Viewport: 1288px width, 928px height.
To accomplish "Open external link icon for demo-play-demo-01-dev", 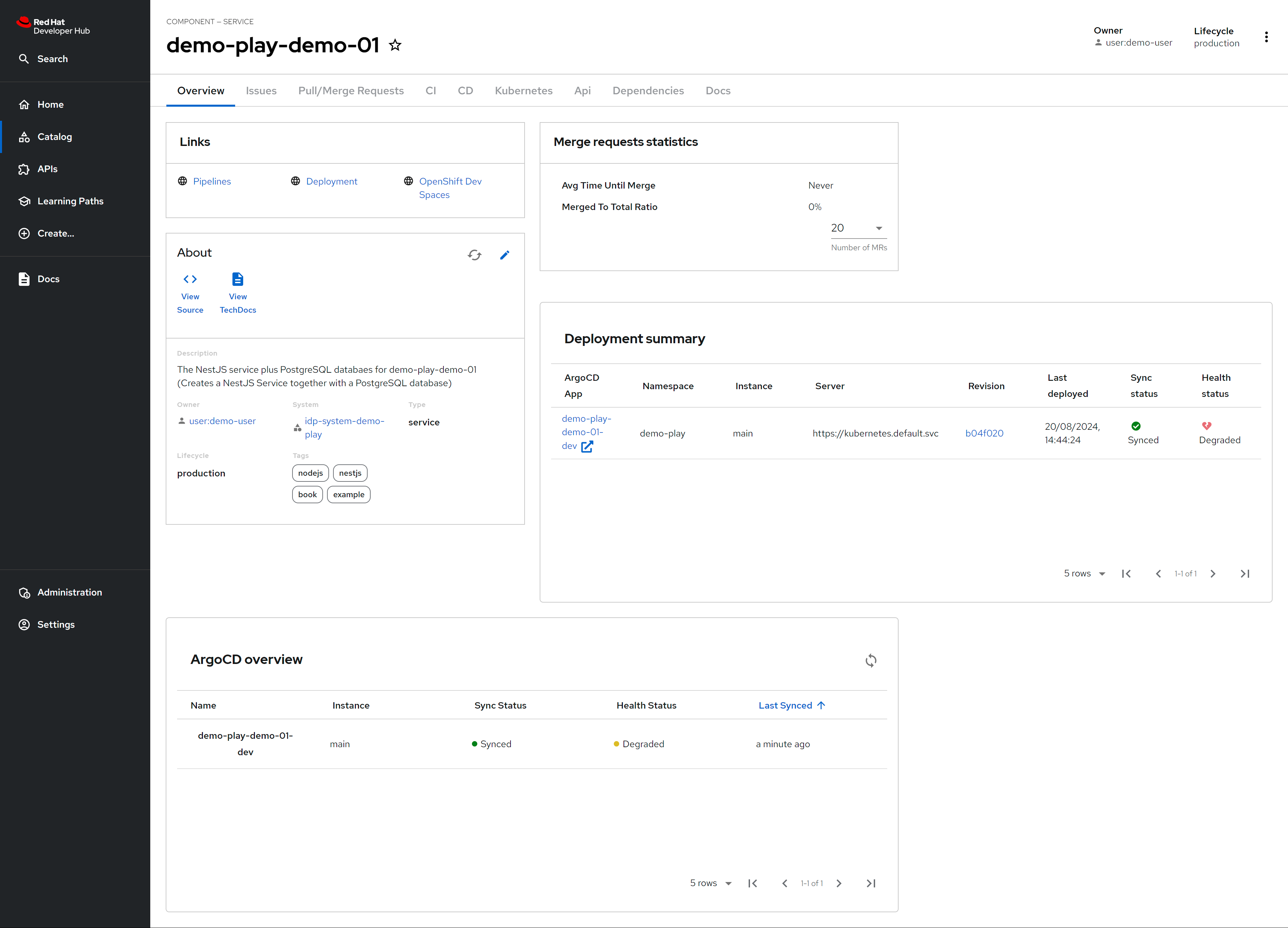I will pyautogui.click(x=587, y=447).
